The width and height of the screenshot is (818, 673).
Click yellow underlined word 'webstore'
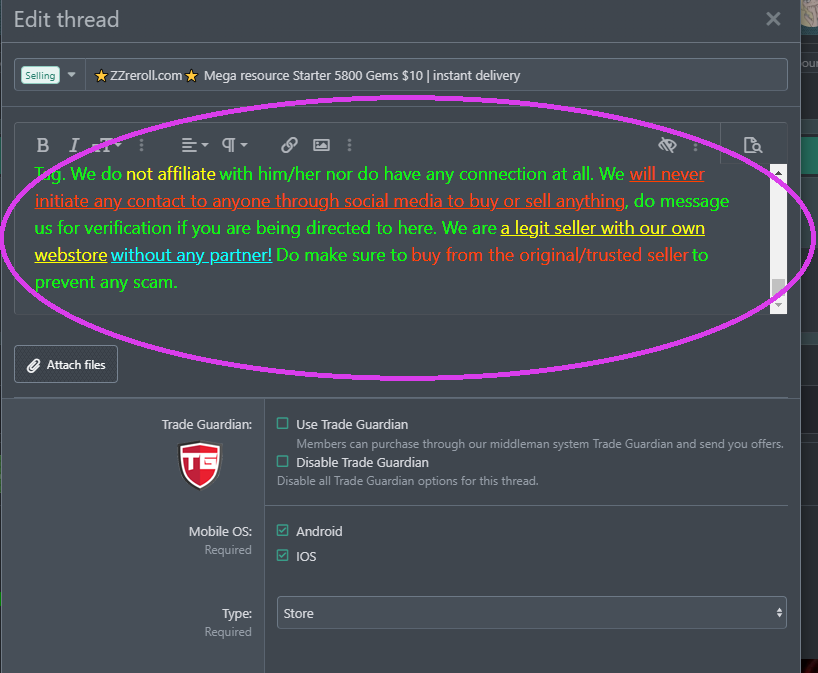pos(71,255)
